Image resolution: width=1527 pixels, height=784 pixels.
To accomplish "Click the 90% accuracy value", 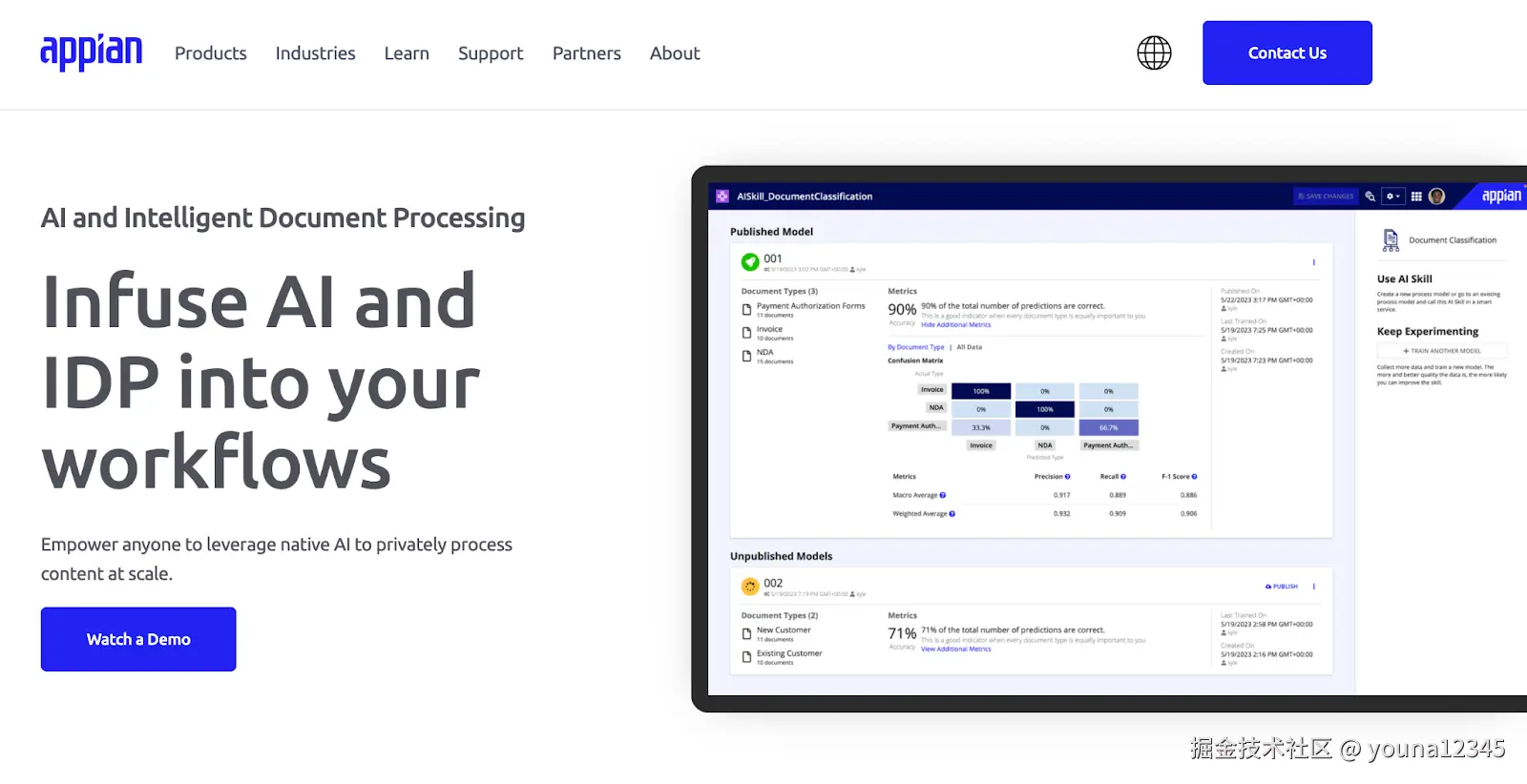I will tap(902, 309).
